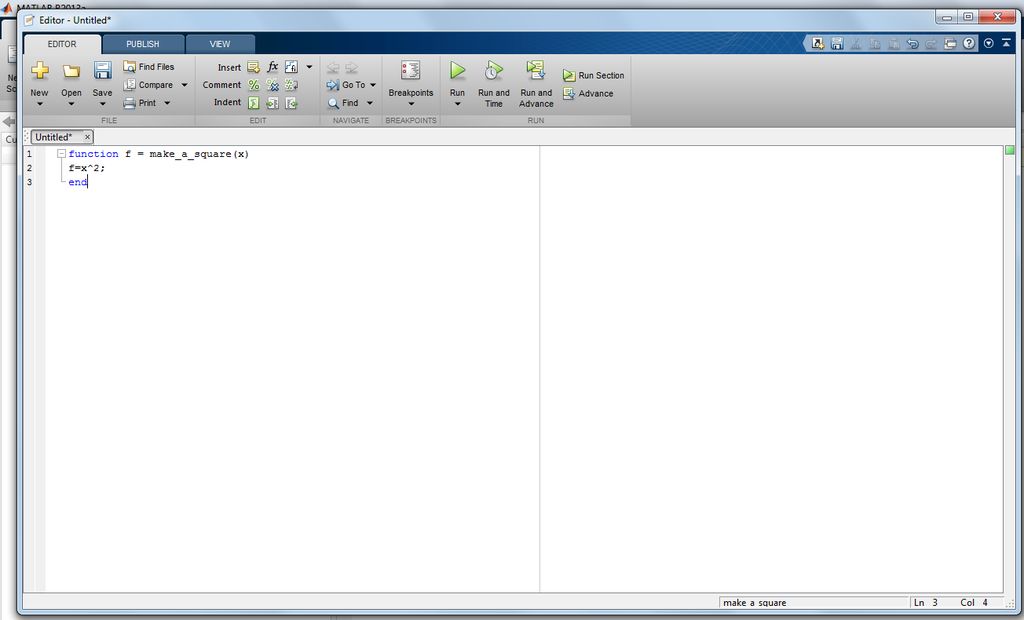Open the Go To dropdown arrow
This screenshot has width=1024, height=620.
point(373,85)
